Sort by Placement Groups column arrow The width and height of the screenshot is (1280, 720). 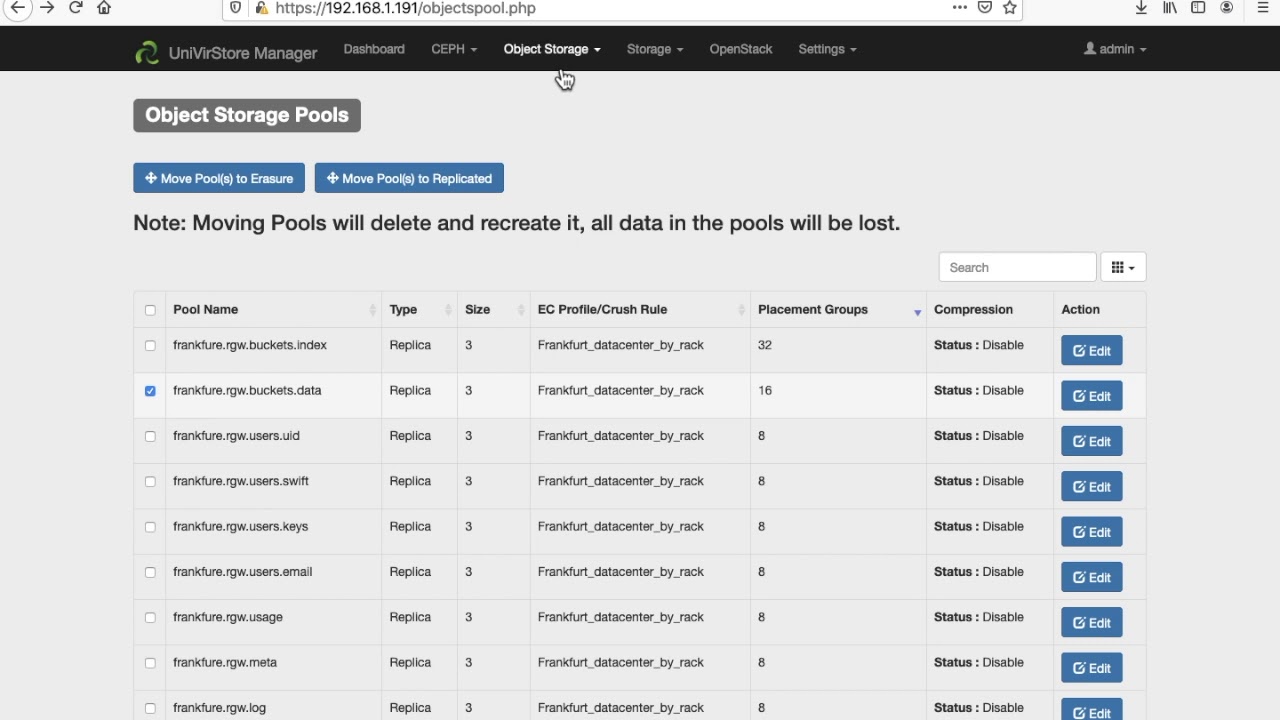[917, 311]
